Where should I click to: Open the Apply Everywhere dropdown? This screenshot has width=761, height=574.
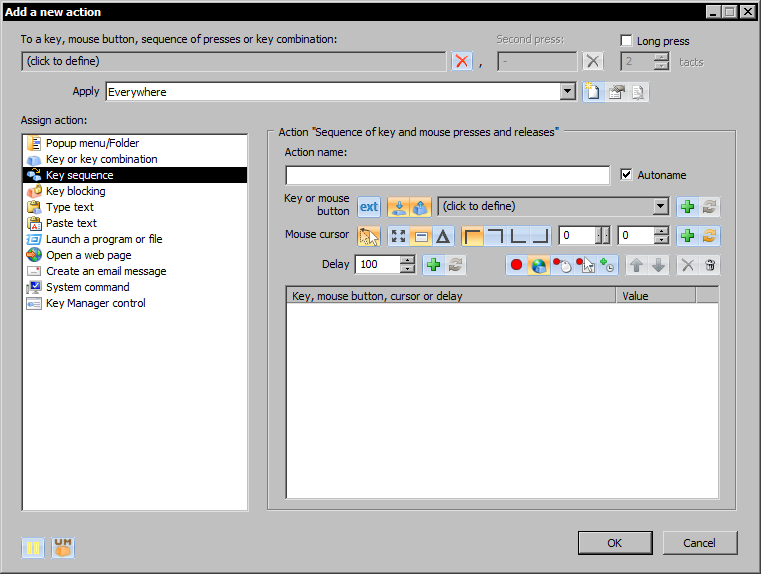point(567,91)
